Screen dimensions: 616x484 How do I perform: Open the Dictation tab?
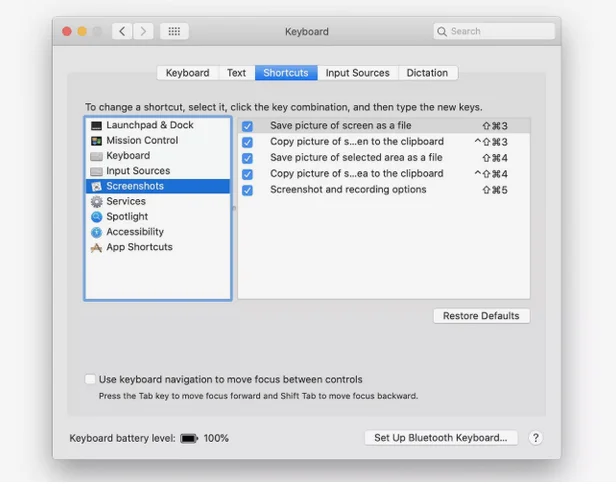(x=427, y=73)
